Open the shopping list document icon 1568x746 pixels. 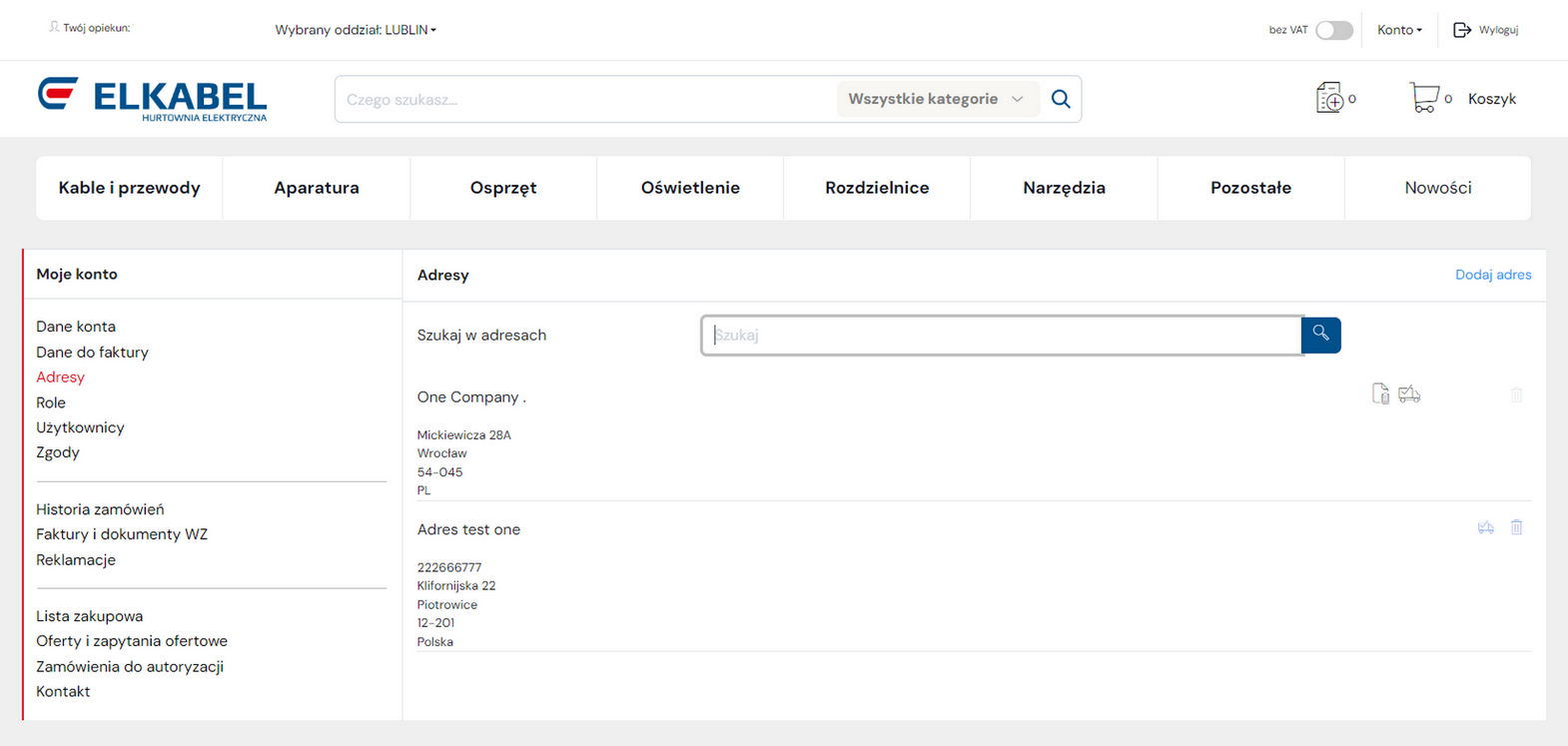(1329, 98)
